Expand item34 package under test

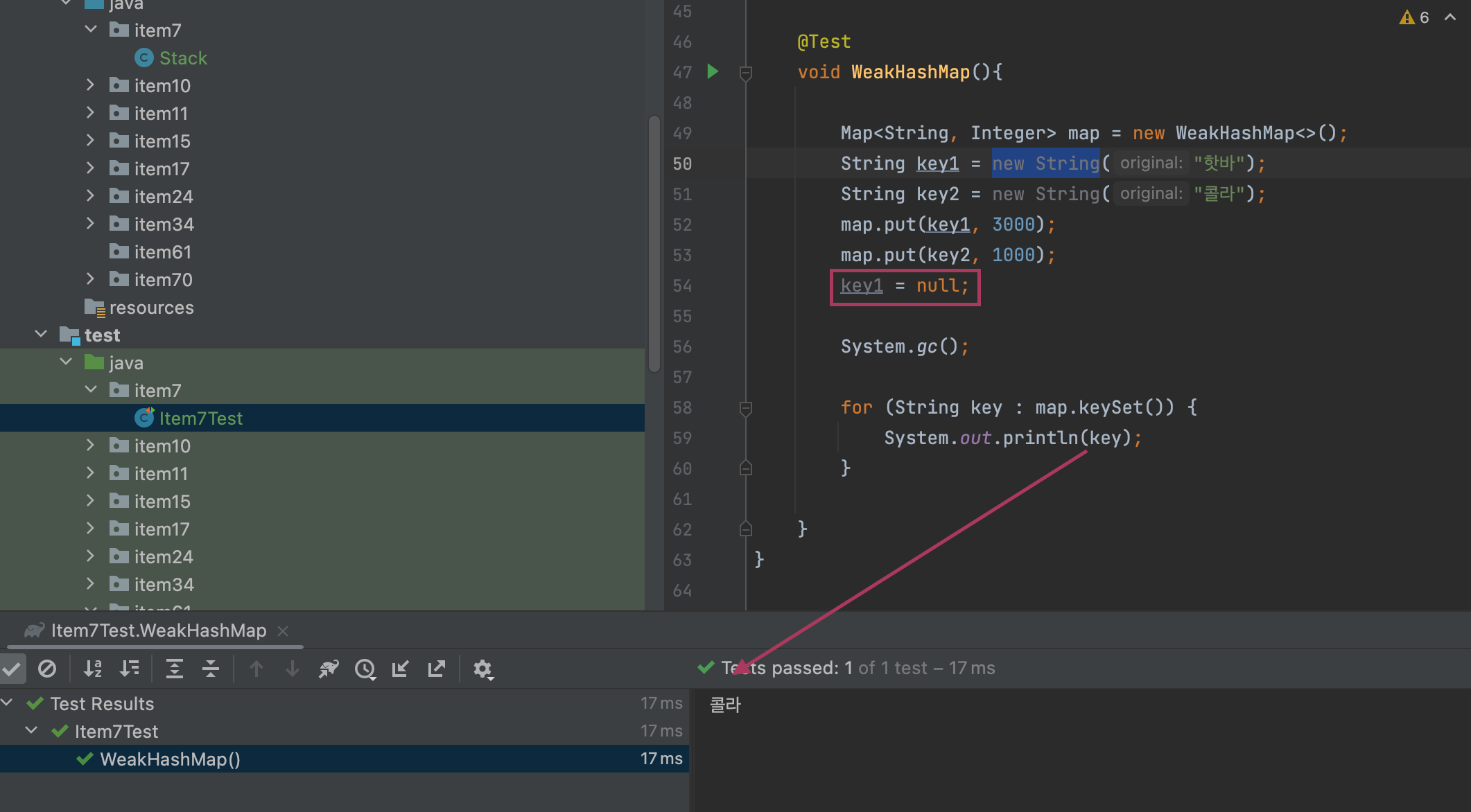coord(90,584)
